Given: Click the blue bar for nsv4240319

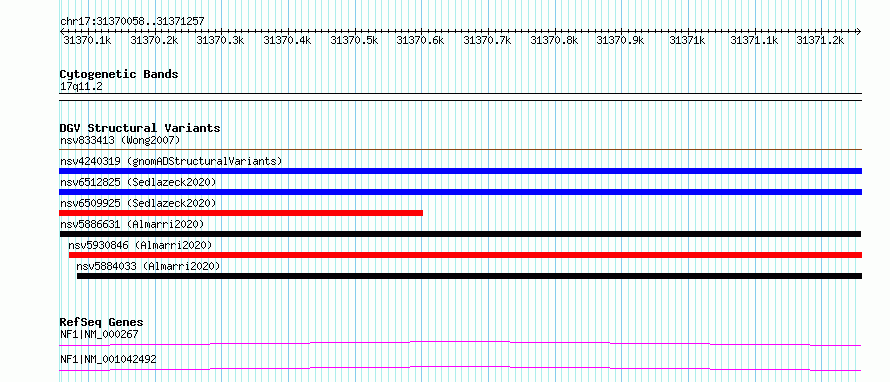Looking at the screenshot, I should pyautogui.click(x=460, y=171).
